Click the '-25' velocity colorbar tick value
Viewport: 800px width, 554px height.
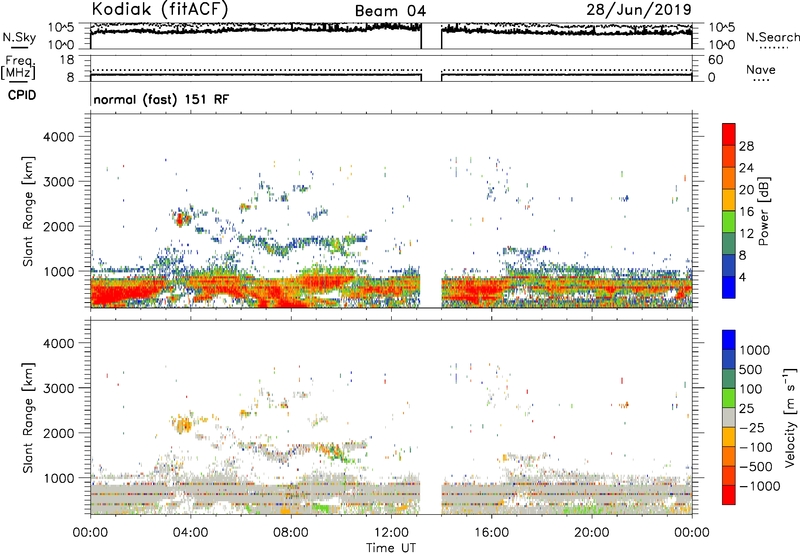pyautogui.click(x=750, y=427)
